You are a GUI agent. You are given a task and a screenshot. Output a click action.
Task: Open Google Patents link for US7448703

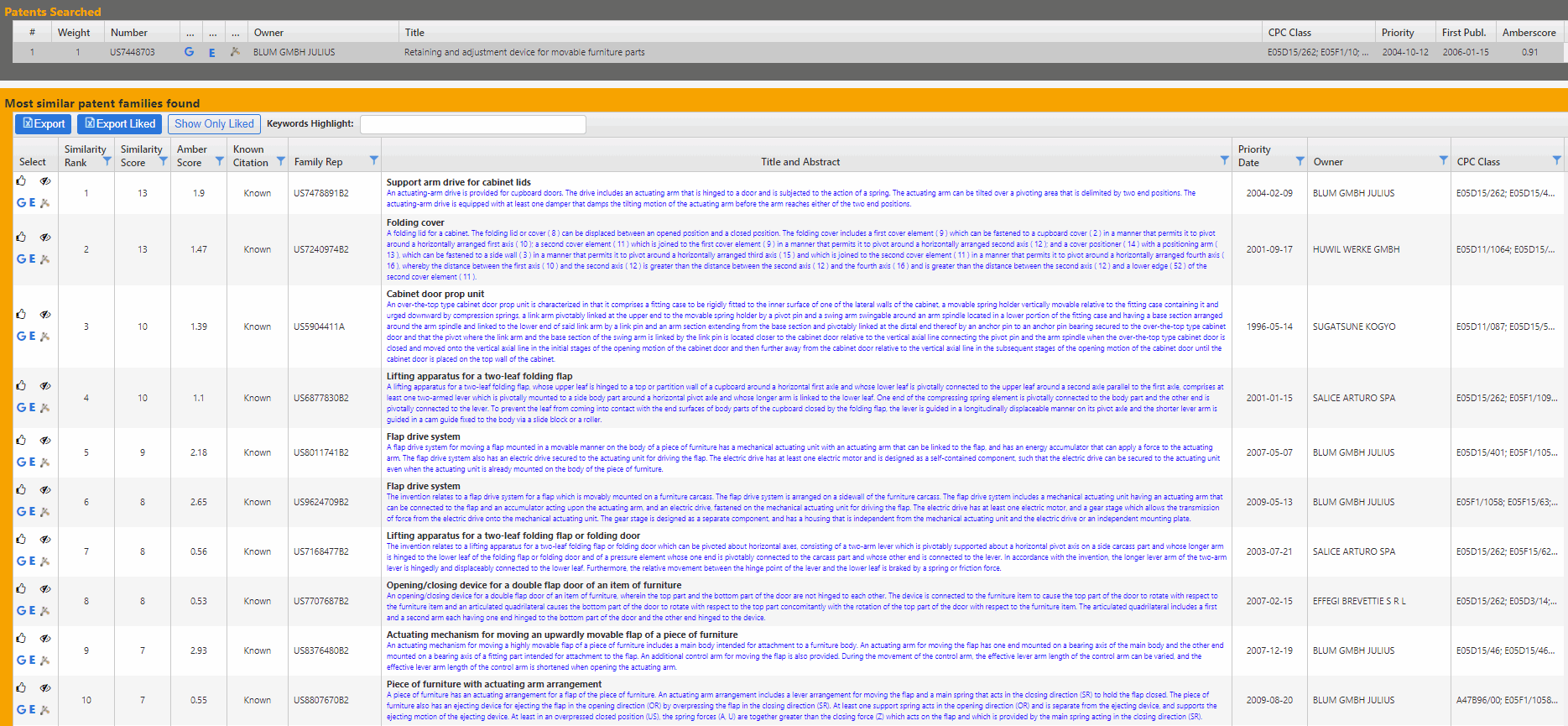(x=189, y=52)
